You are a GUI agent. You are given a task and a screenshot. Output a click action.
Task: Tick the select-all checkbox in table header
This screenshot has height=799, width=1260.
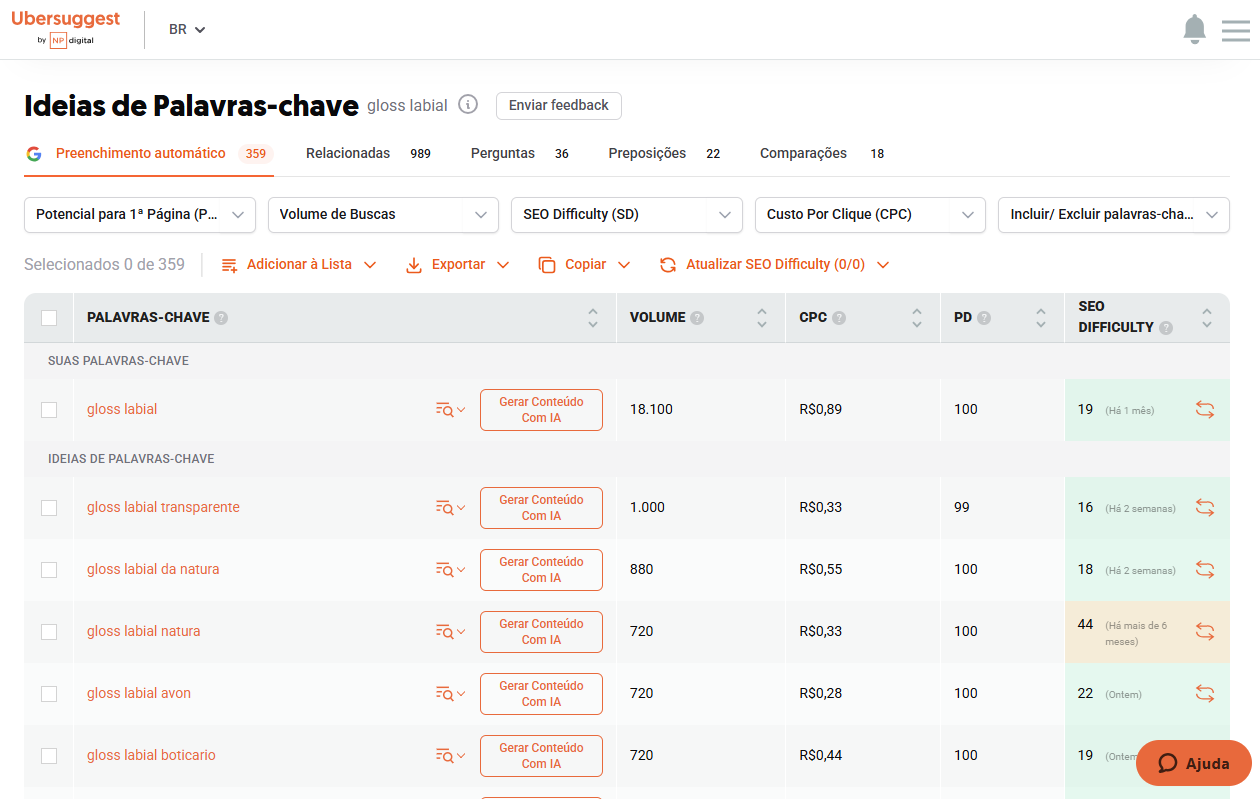(x=49, y=318)
